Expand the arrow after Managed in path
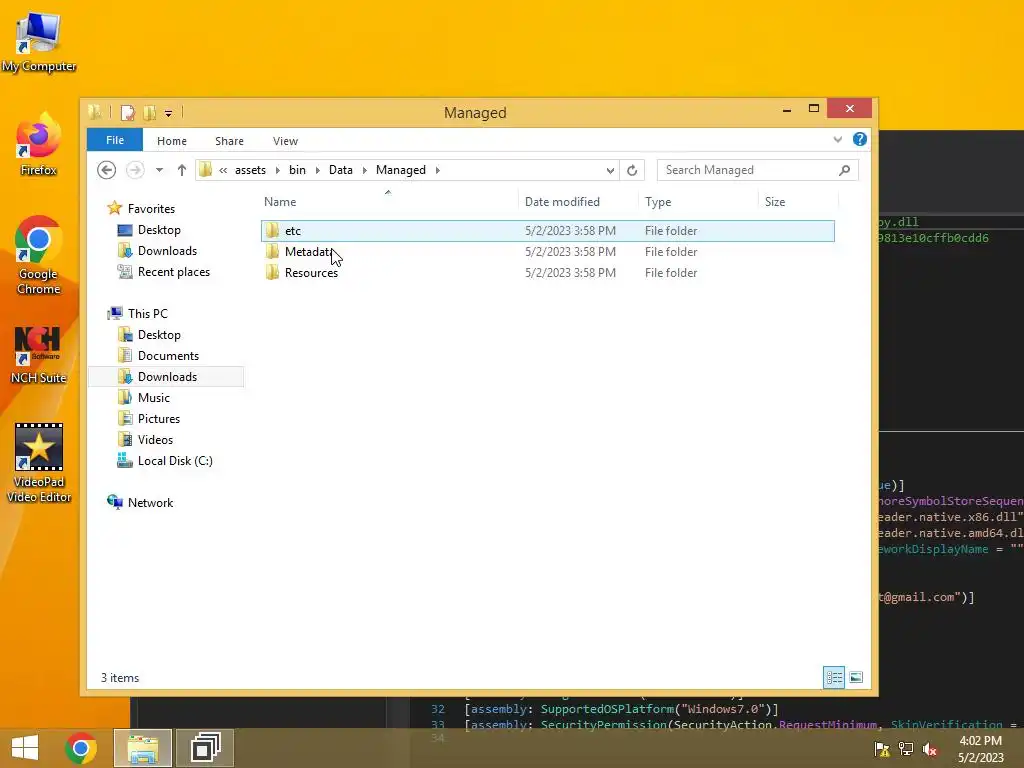 point(438,170)
